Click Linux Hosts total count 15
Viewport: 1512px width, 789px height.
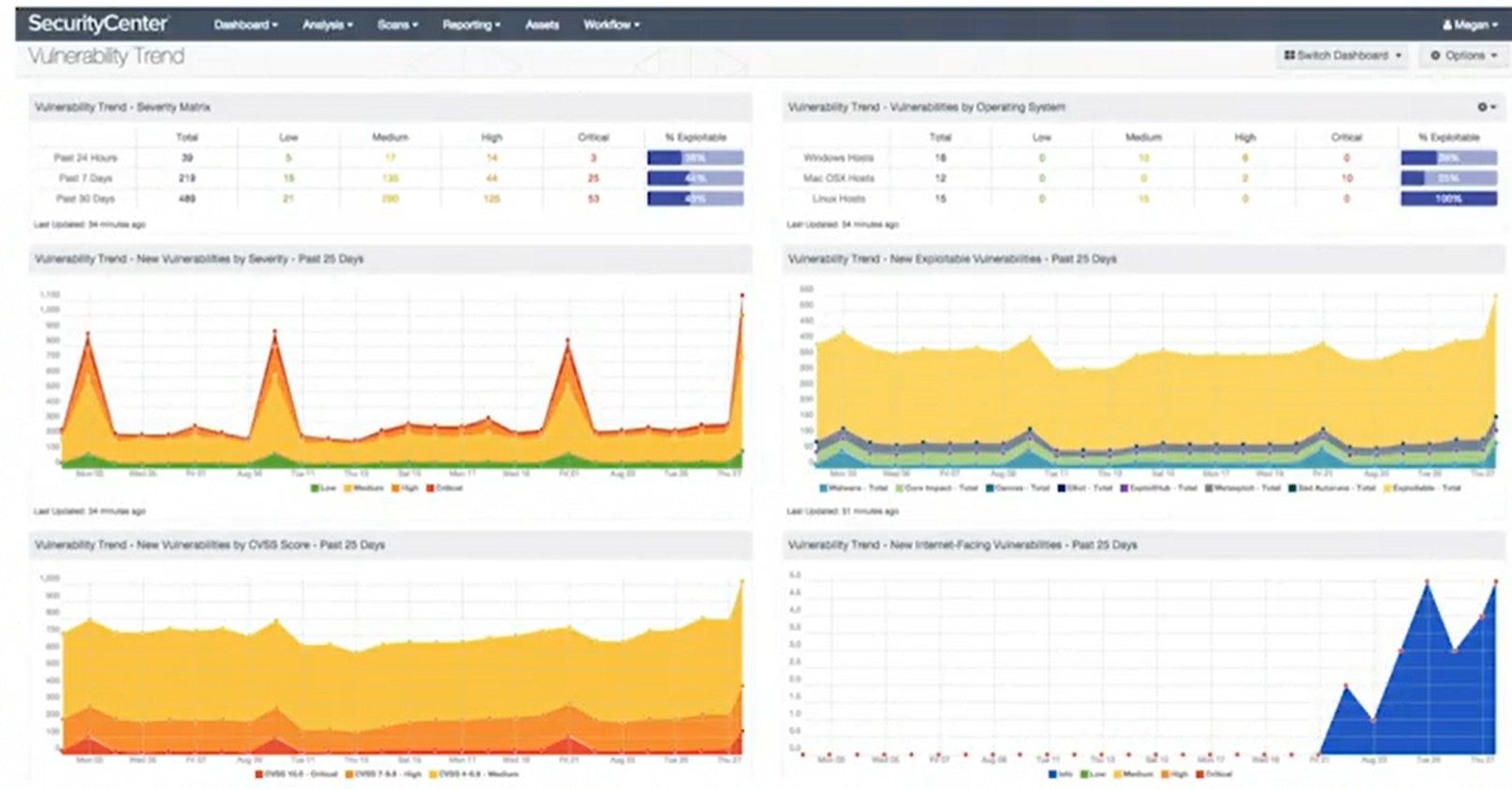[941, 198]
